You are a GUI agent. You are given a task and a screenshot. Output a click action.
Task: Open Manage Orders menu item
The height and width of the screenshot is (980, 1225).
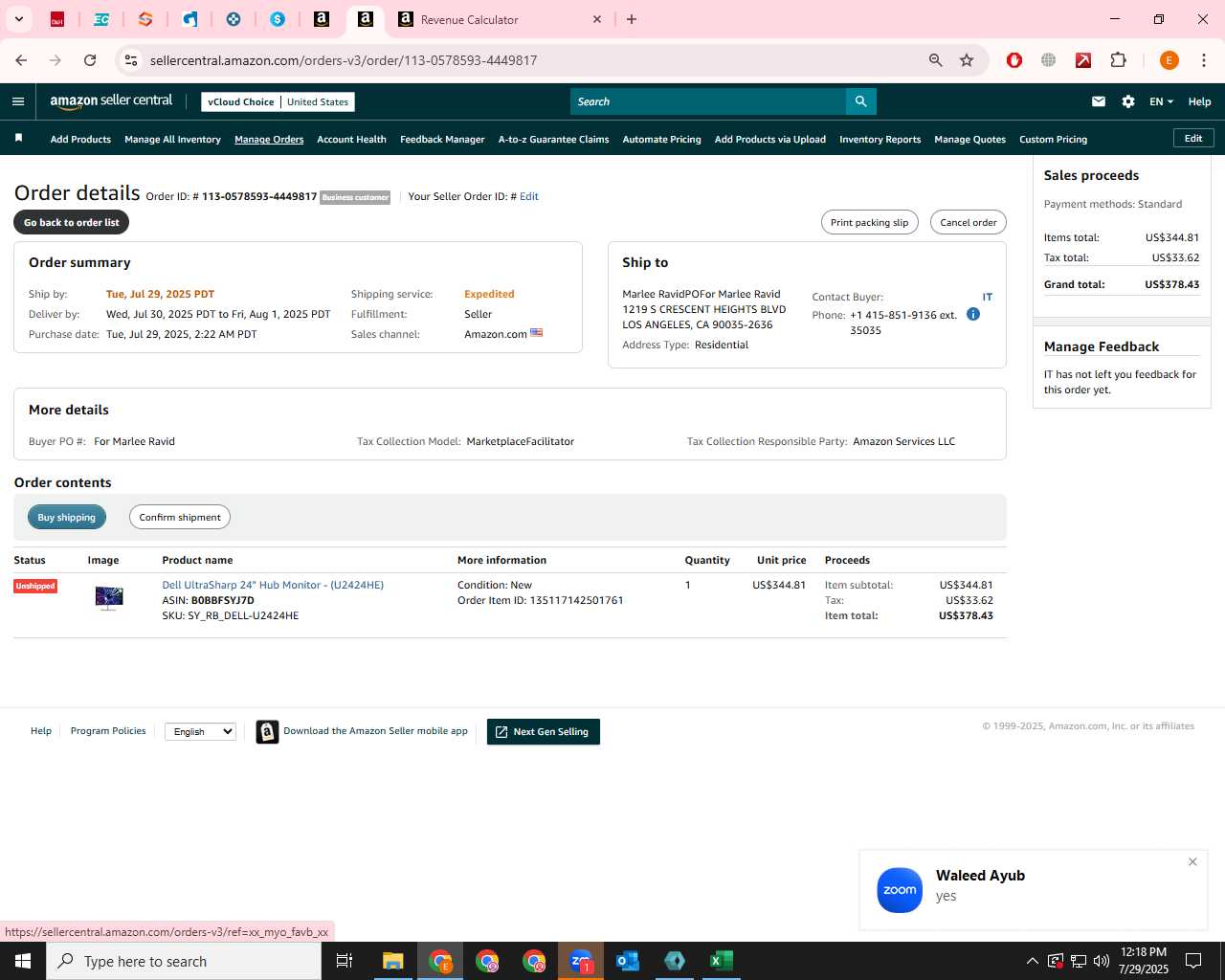click(x=269, y=139)
